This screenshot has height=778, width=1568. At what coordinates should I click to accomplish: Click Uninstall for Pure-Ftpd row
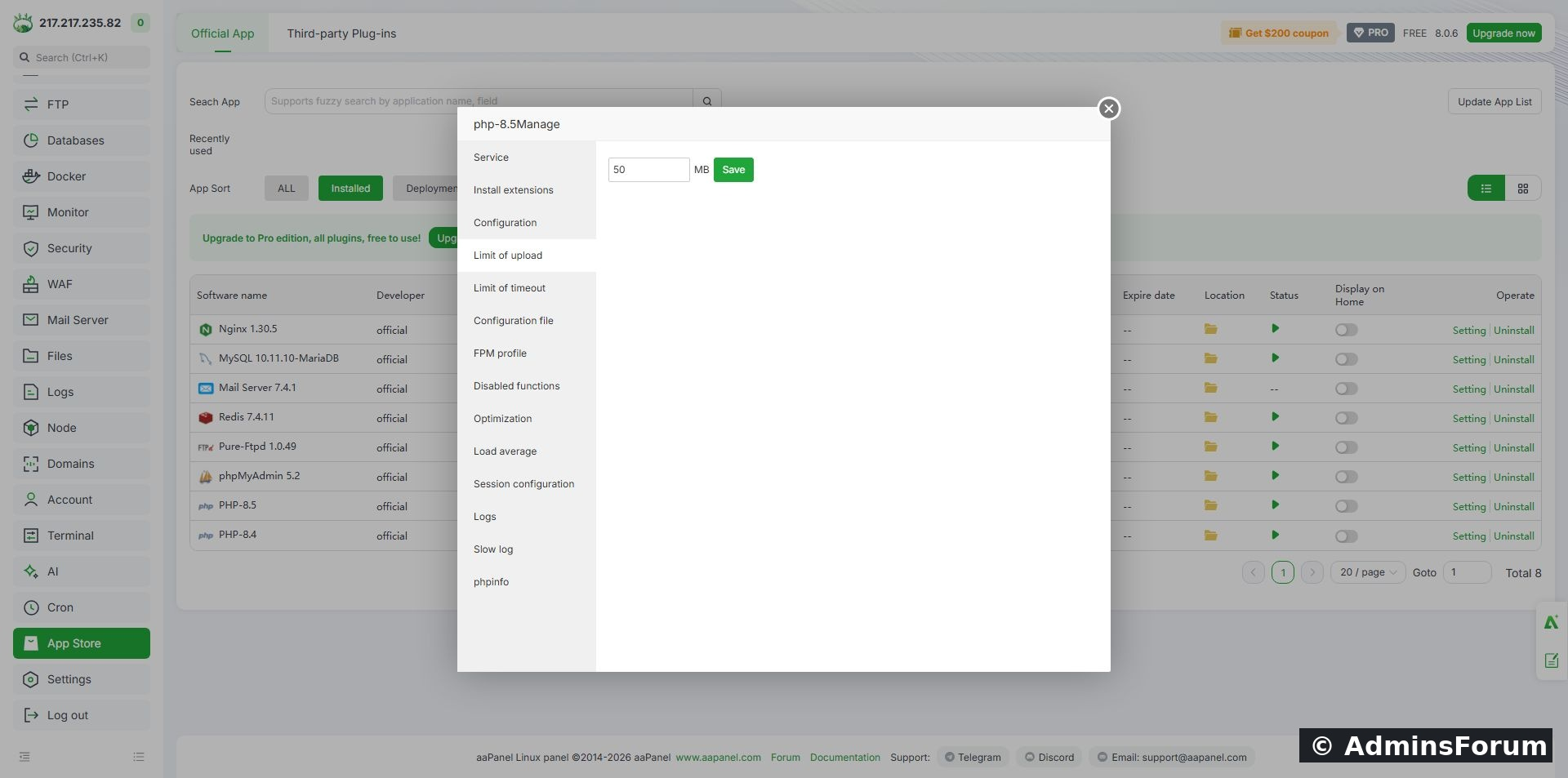(x=1514, y=447)
